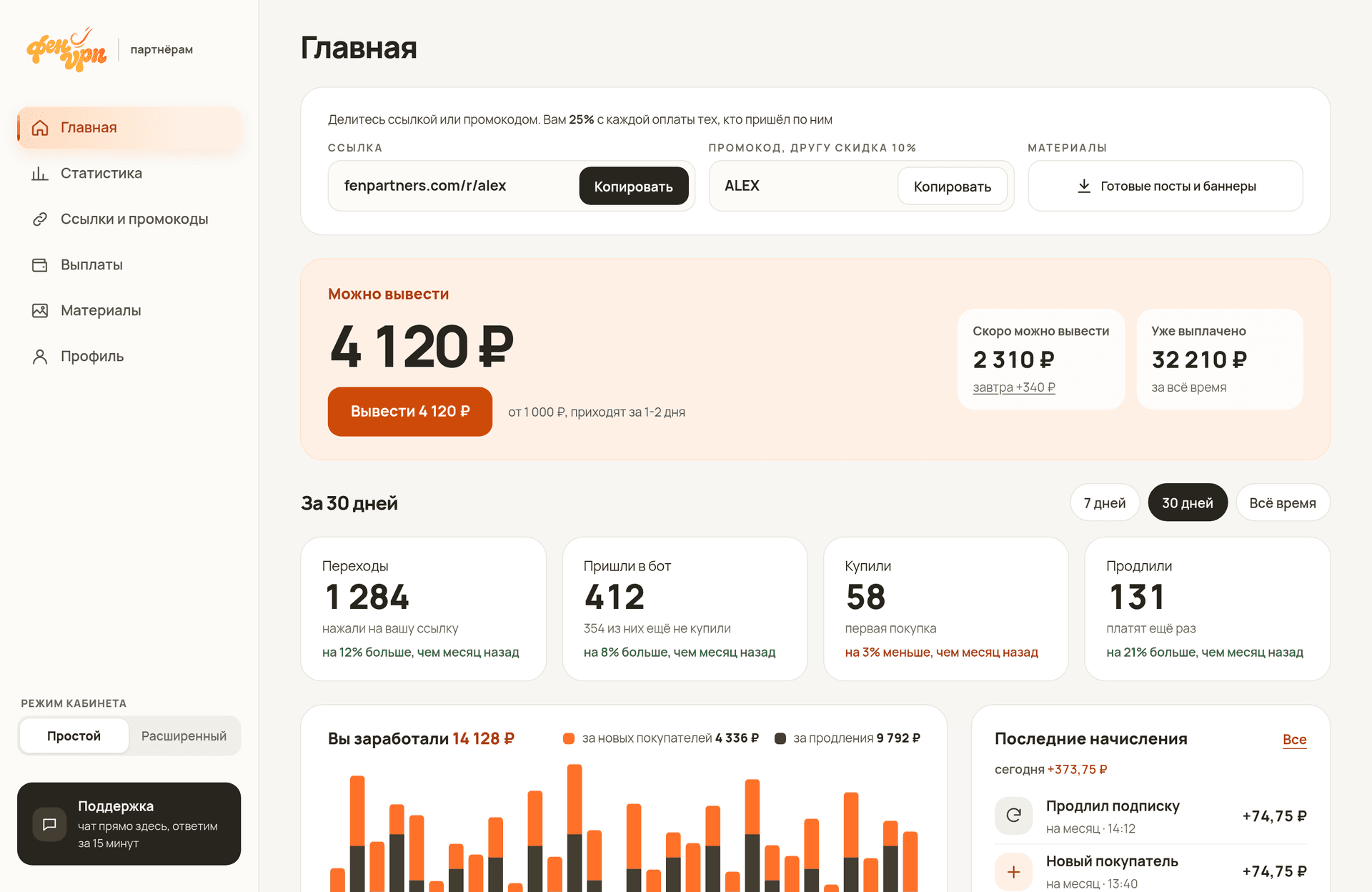The width and height of the screenshot is (1372, 892).
Task: Open the Поддержка chat card
Action: pos(129,824)
